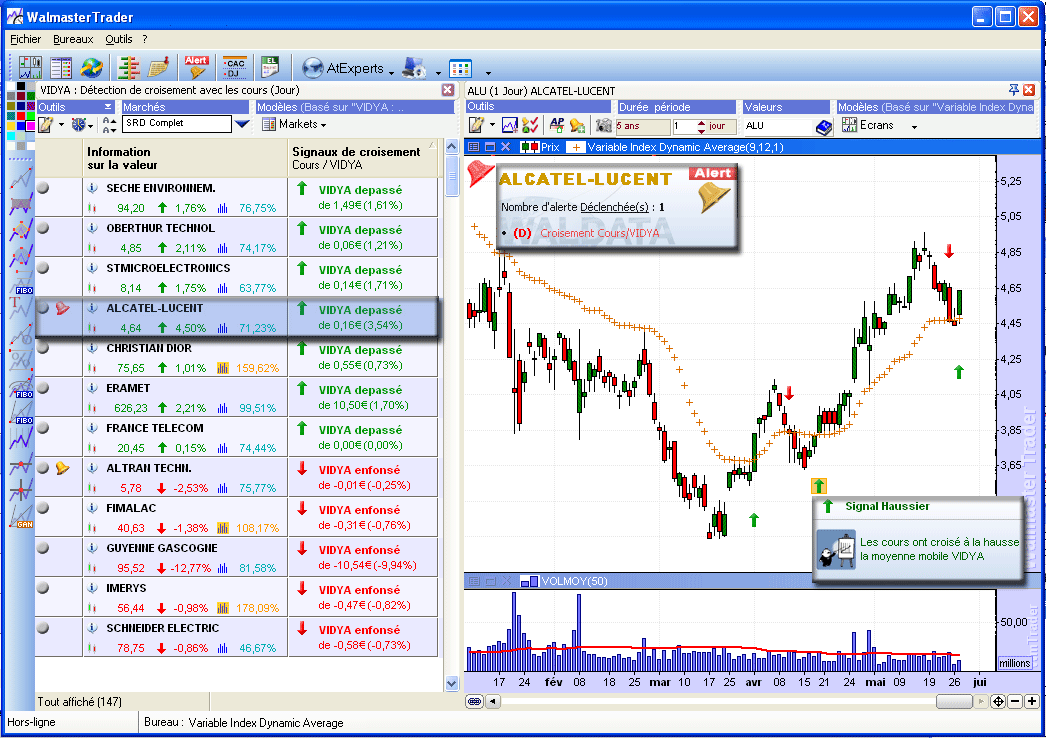The width and height of the screenshot is (1046, 741).
Task: Open the 5 ans duration field
Action: click(642, 126)
